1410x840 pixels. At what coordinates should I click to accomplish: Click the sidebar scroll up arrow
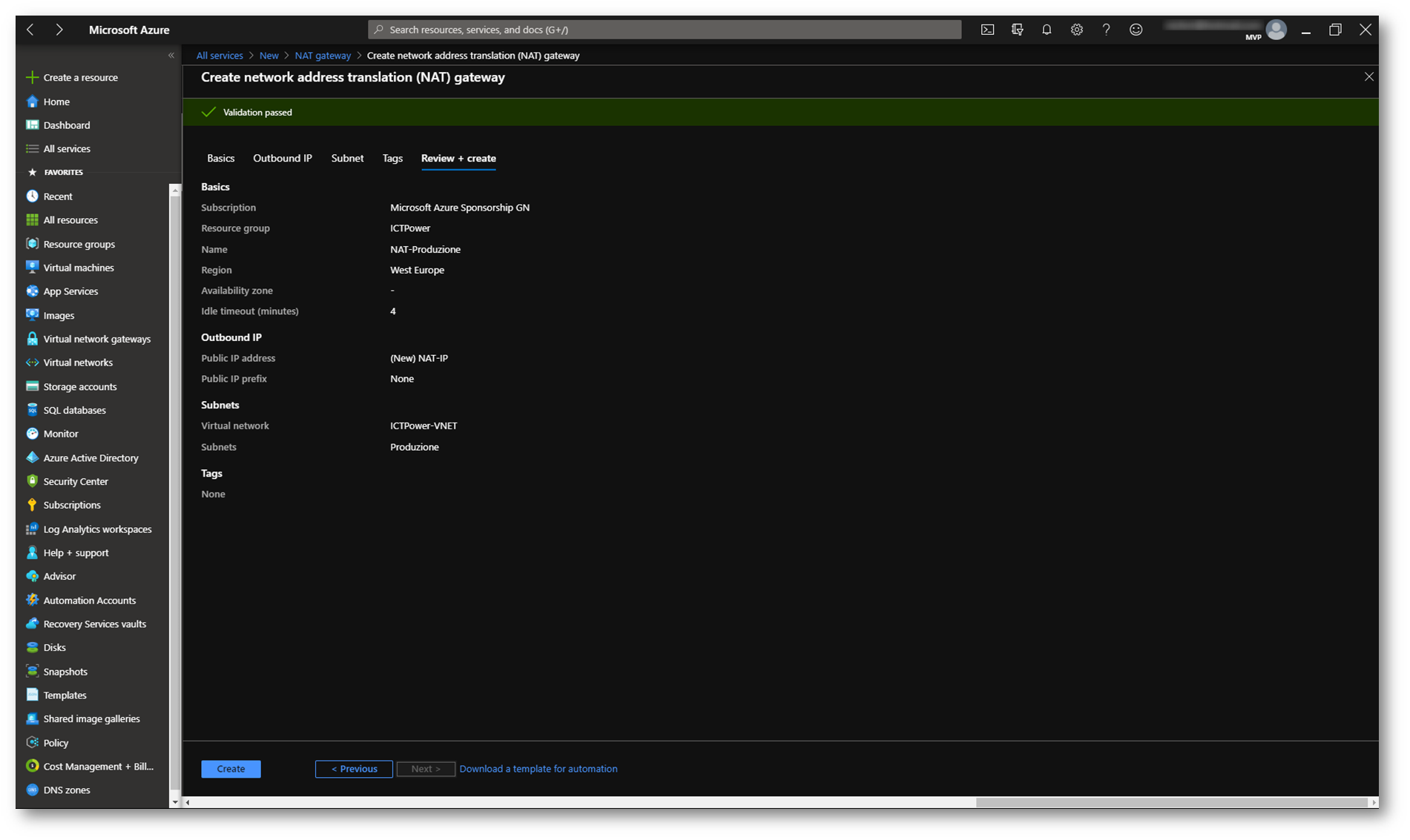click(x=175, y=191)
